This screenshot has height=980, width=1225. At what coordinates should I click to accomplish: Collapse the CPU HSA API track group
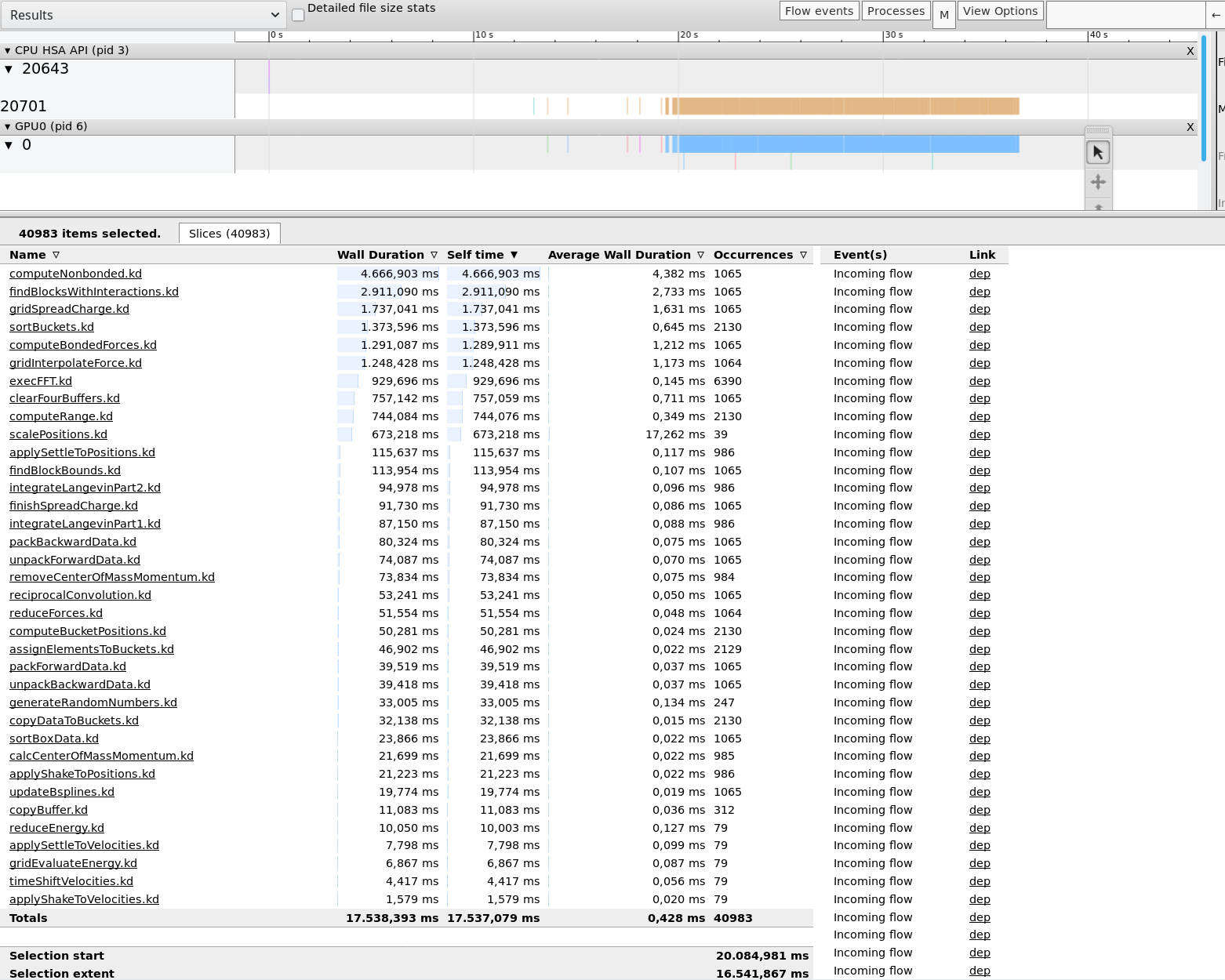pos(8,49)
